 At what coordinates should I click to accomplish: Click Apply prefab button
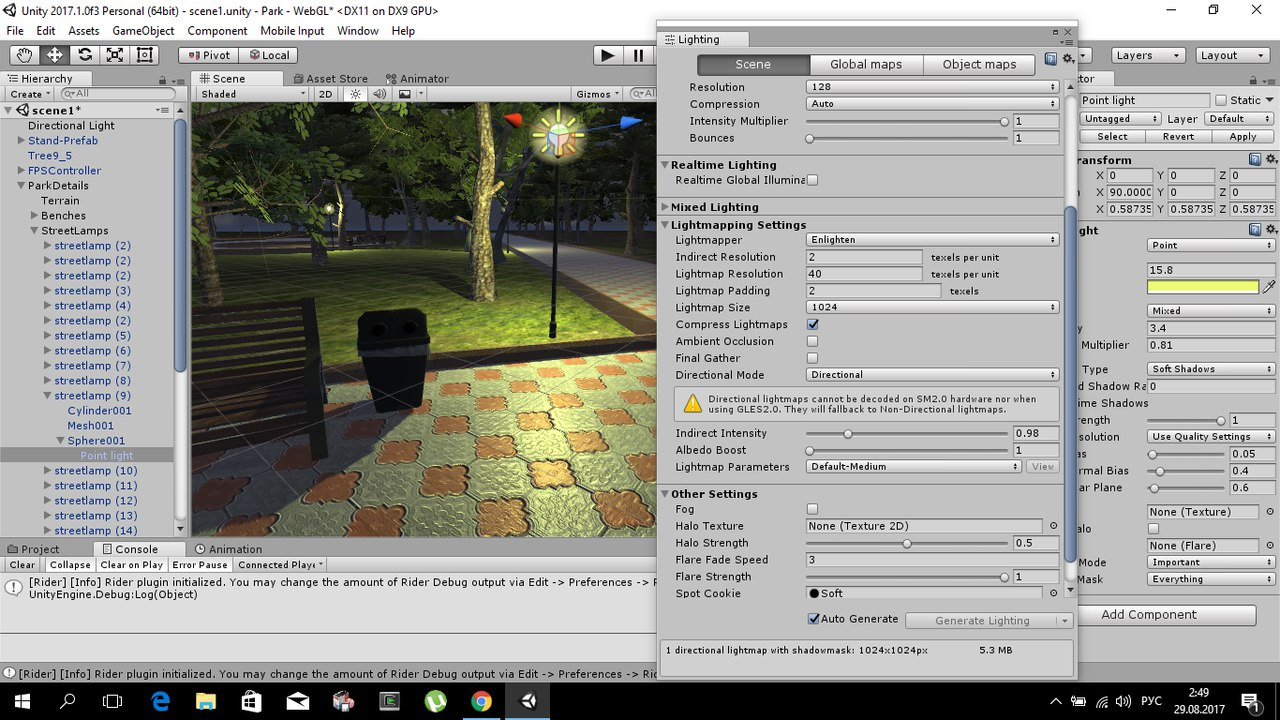(1243, 136)
